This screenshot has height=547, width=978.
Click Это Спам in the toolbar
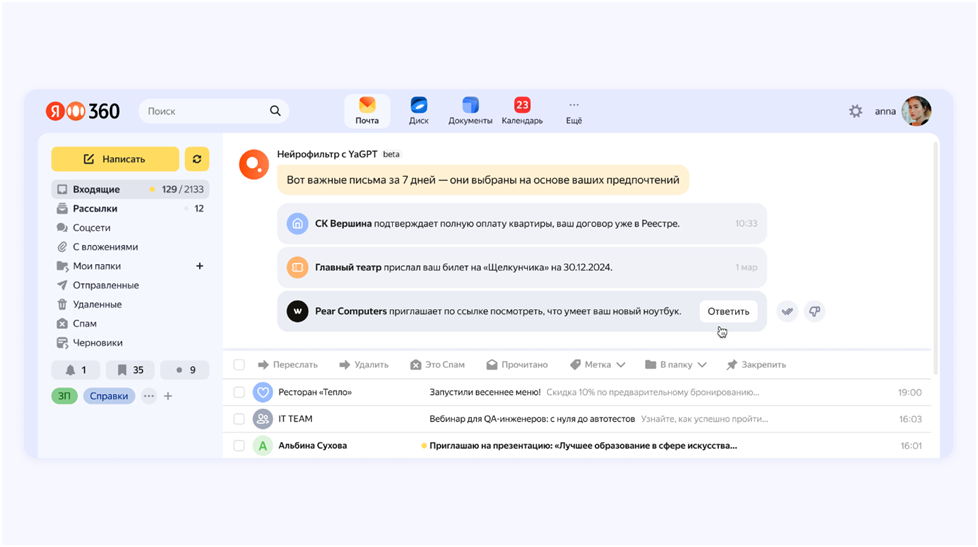pyautogui.click(x=437, y=365)
